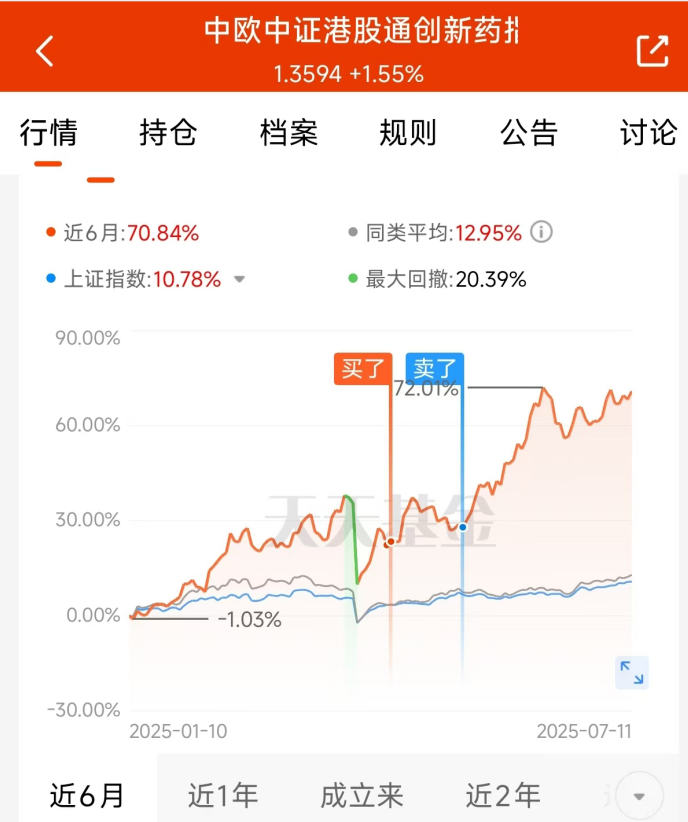Viewport: 688px width, 822px height.
Task: Select the red buy point dot
Action: coord(390,542)
